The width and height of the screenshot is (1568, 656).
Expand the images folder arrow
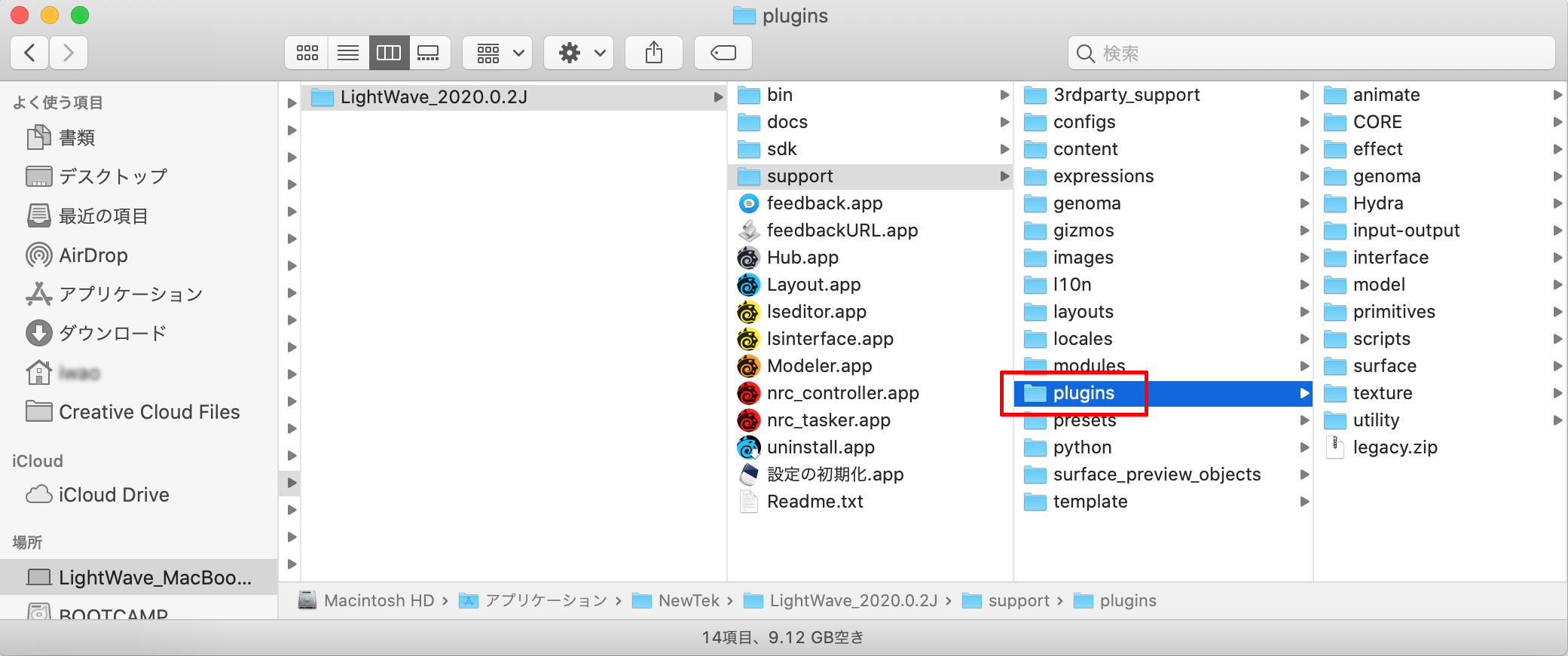[1304, 258]
